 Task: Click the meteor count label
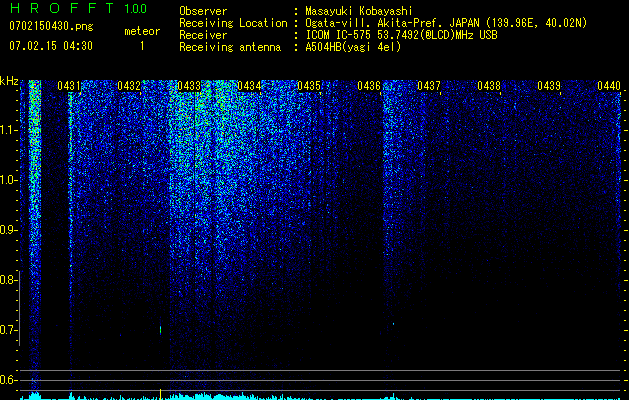pos(142,31)
